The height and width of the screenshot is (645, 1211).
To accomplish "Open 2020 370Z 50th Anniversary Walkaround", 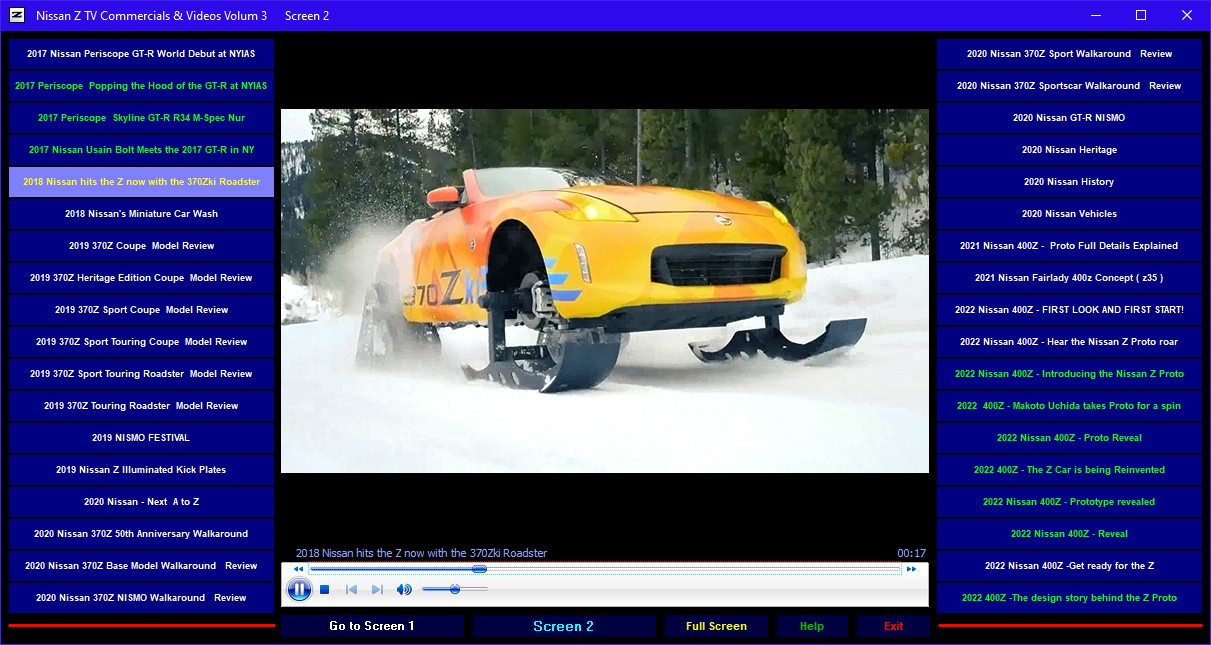I will coord(141,534).
